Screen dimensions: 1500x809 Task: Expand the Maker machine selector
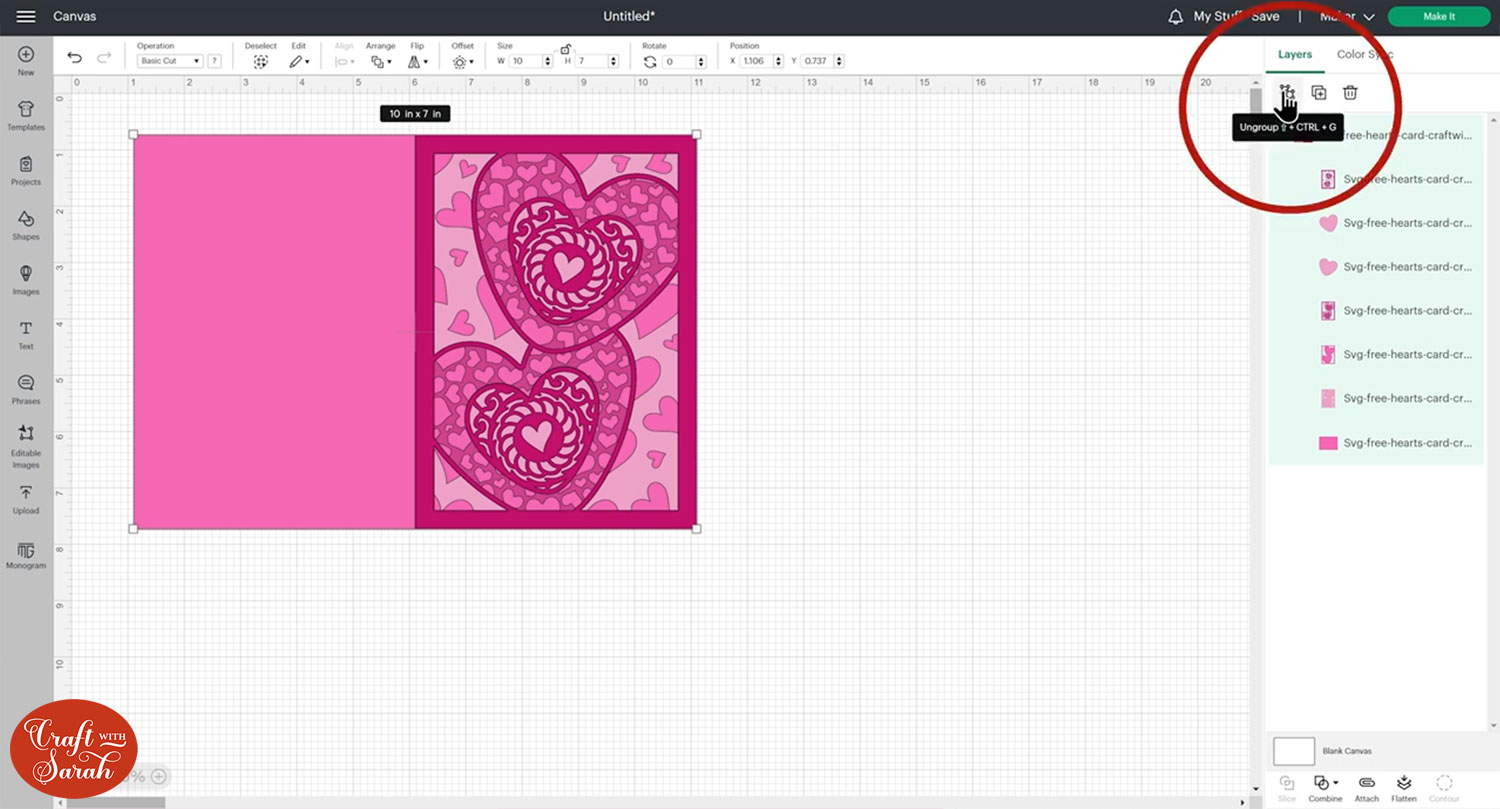[1347, 17]
